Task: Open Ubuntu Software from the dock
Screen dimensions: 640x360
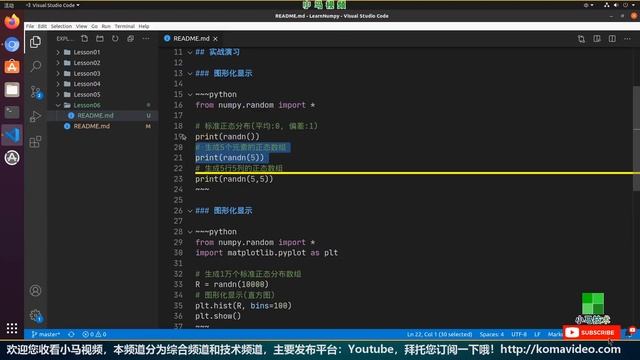Action: point(12,67)
